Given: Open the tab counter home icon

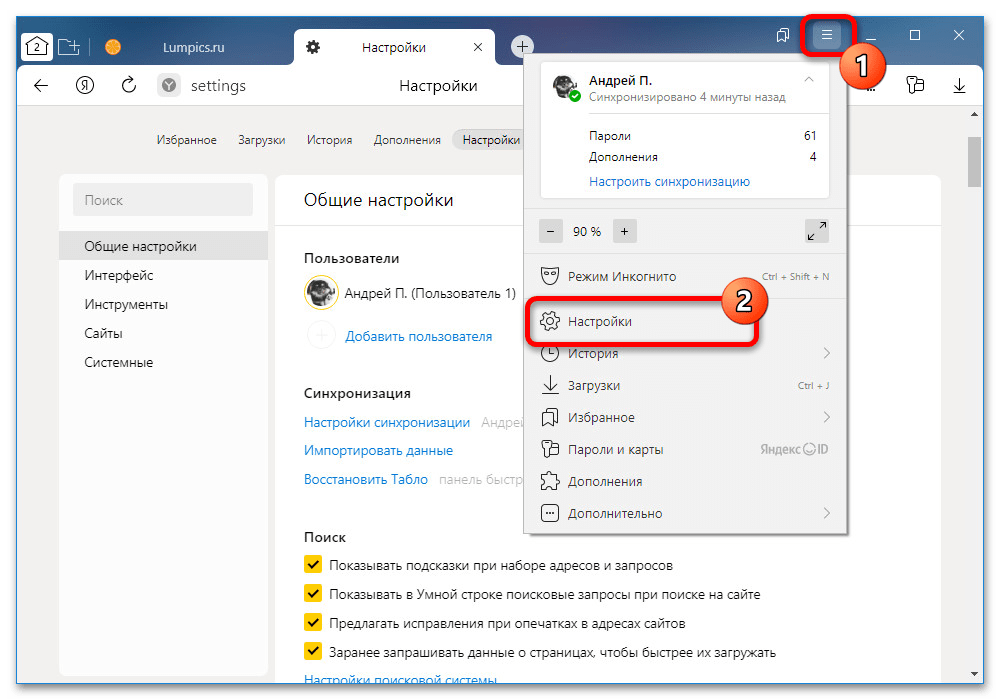Looking at the screenshot, I should coord(37,47).
